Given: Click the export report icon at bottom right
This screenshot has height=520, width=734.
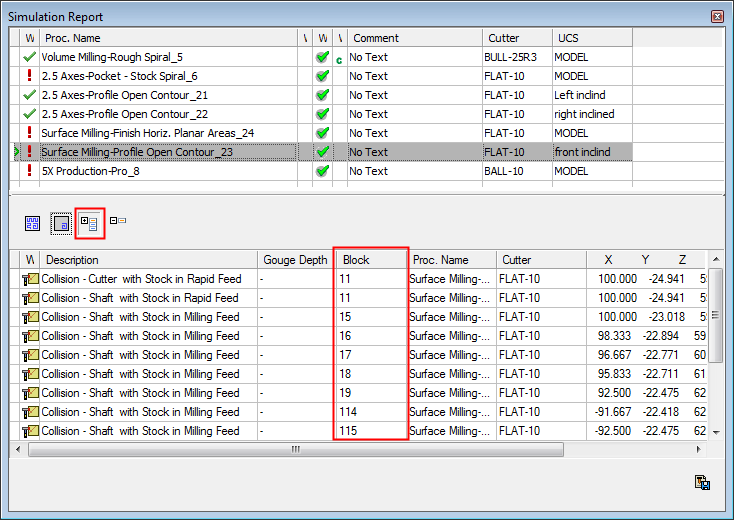Looking at the screenshot, I should tap(702, 483).
